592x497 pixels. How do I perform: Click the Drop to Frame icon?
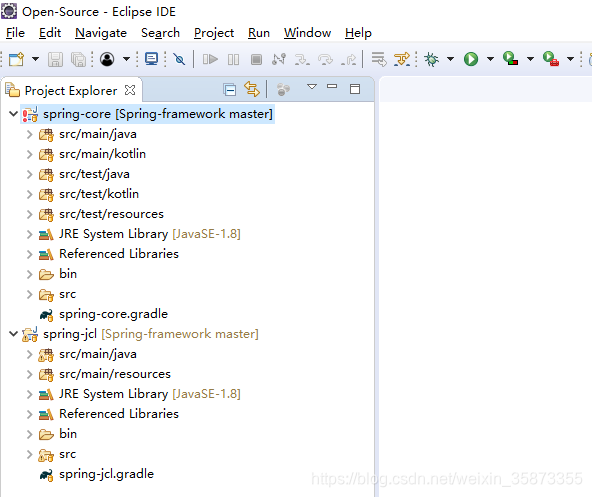(x=379, y=59)
